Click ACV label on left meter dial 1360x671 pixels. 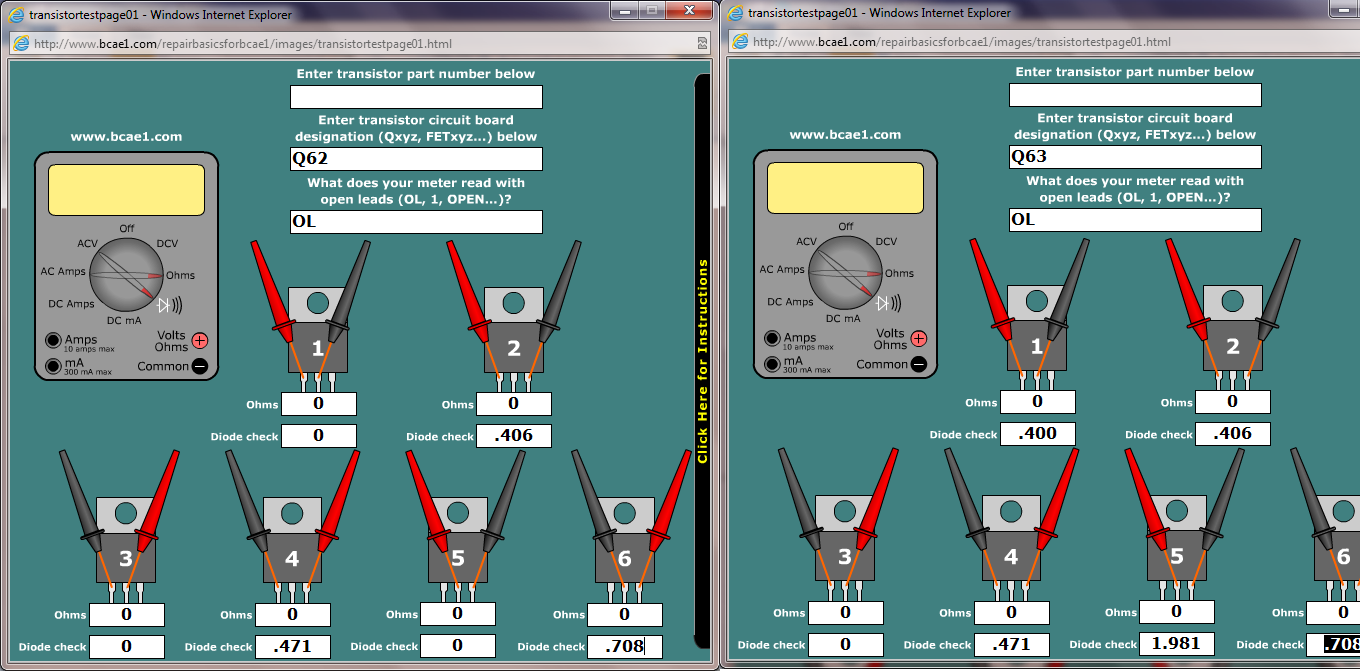click(88, 244)
